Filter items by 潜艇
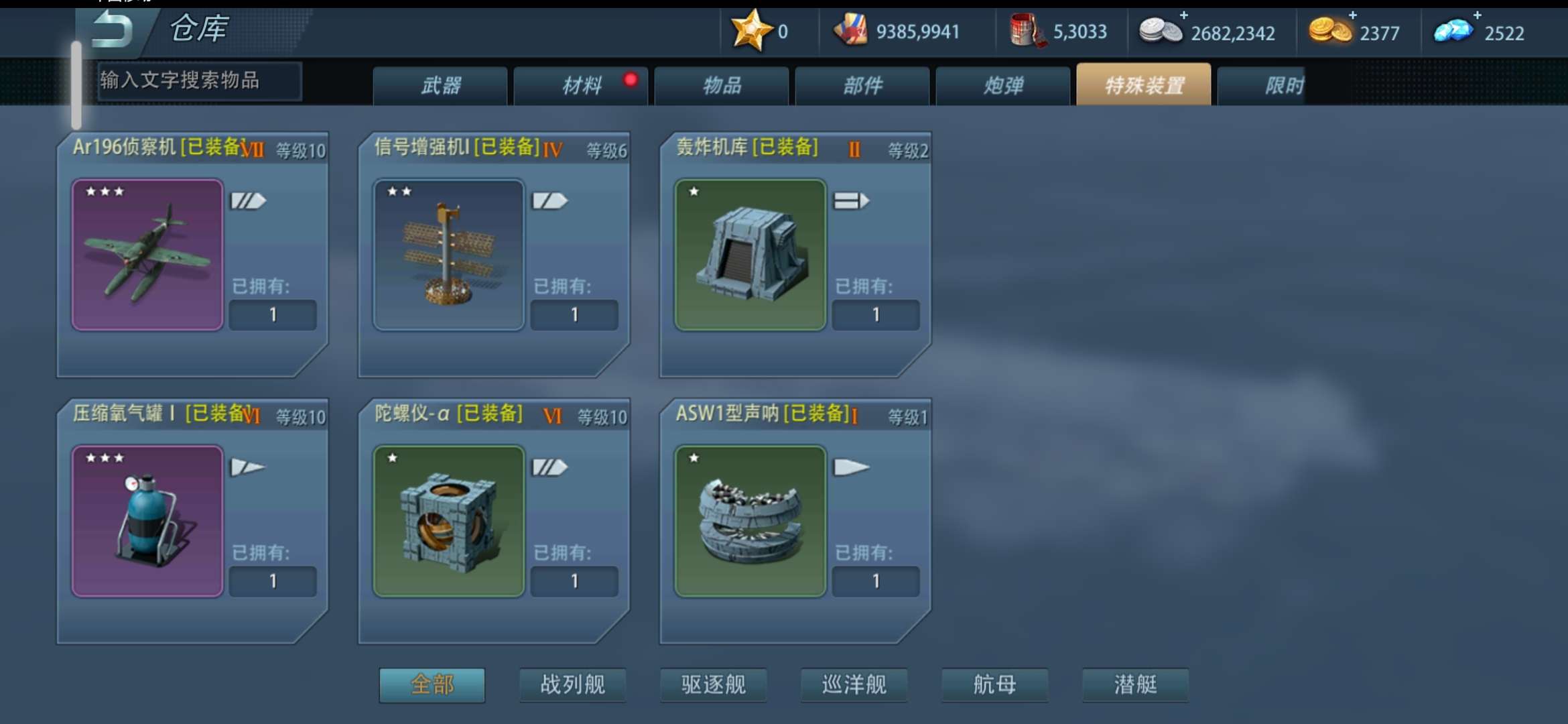This screenshot has width=1568, height=724. [x=1135, y=684]
